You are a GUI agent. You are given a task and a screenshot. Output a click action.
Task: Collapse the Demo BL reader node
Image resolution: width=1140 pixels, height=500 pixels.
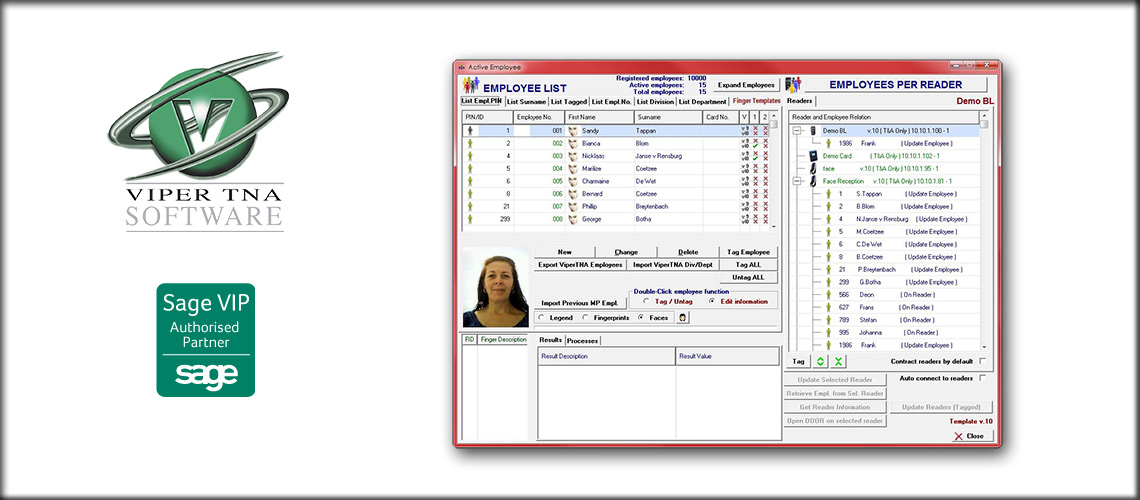tap(798, 131)
